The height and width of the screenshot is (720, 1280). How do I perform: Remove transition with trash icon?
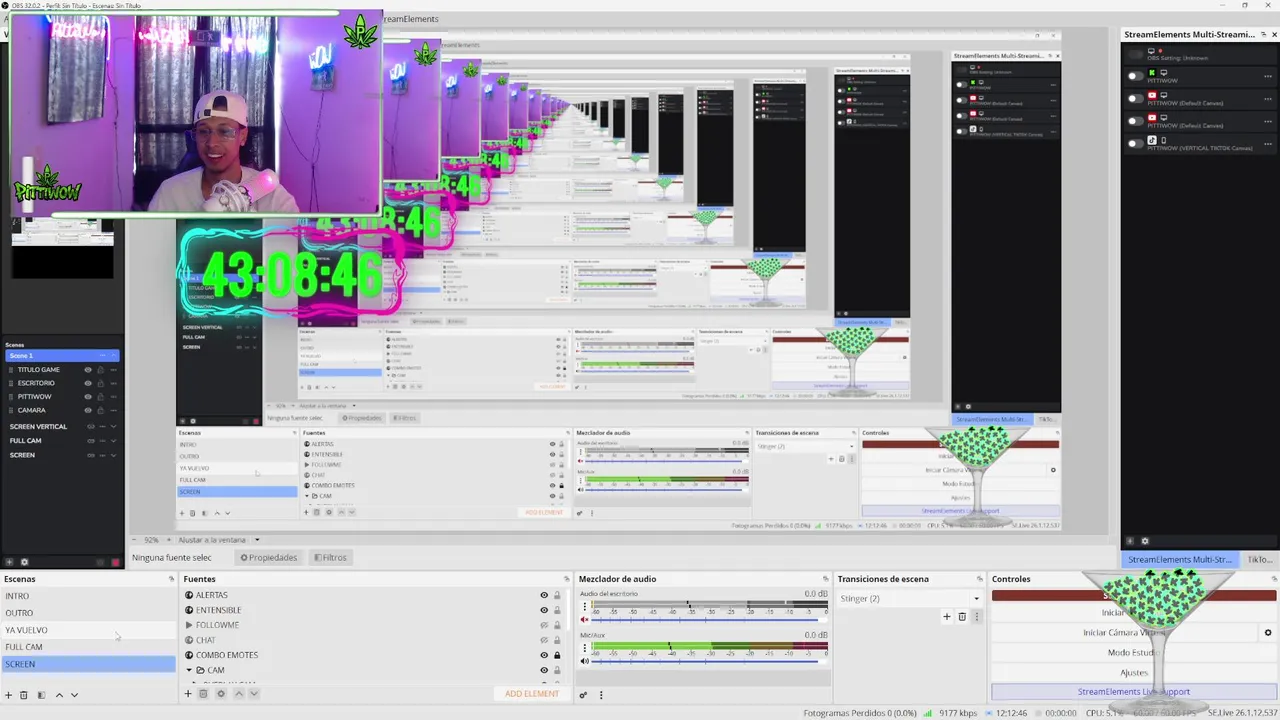click(x=962, y=617)
